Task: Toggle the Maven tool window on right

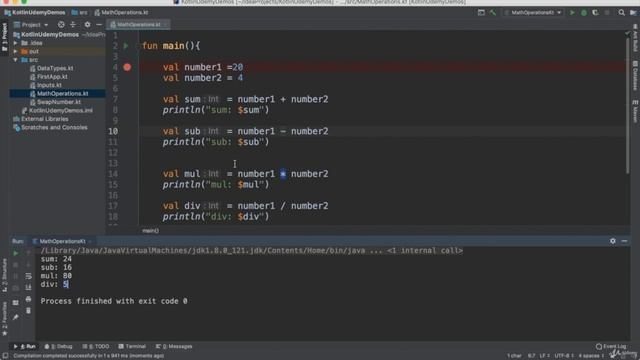Action: (635, 111)
